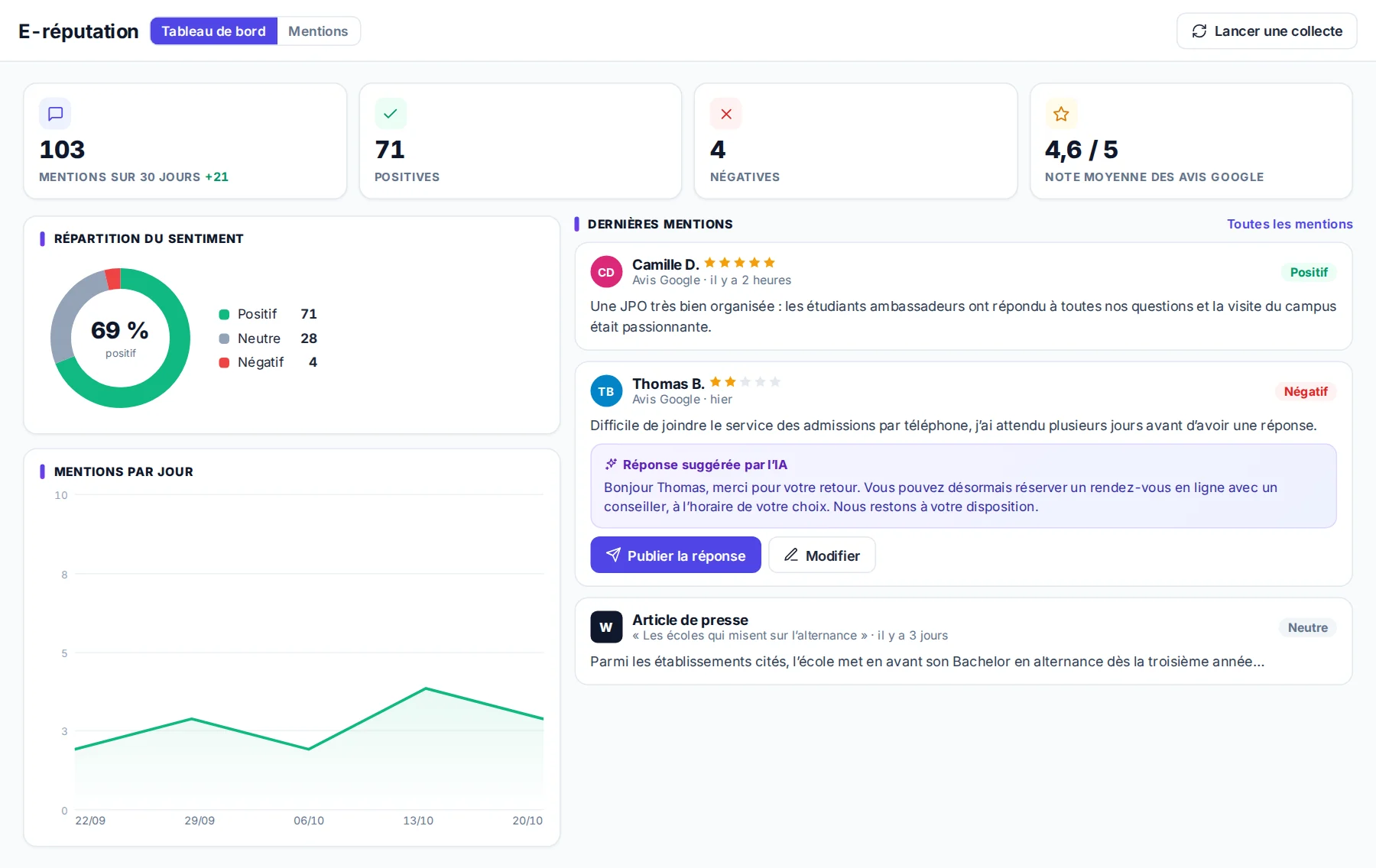Image resolution: width=1376 pixels, height=868 pixels.
Task: Click the speech bubble icon above 103 mentions
Action: pos(55,114)
